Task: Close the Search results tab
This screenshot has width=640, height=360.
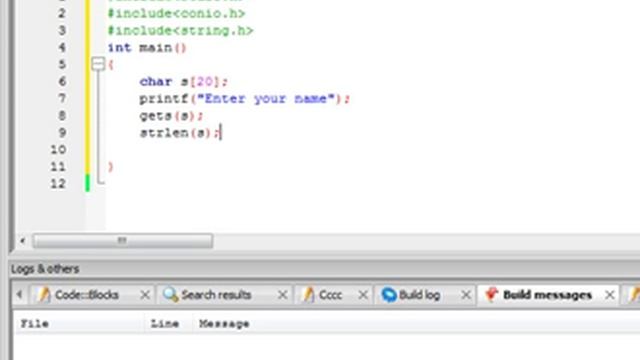Action: click(x=282, y=295)
